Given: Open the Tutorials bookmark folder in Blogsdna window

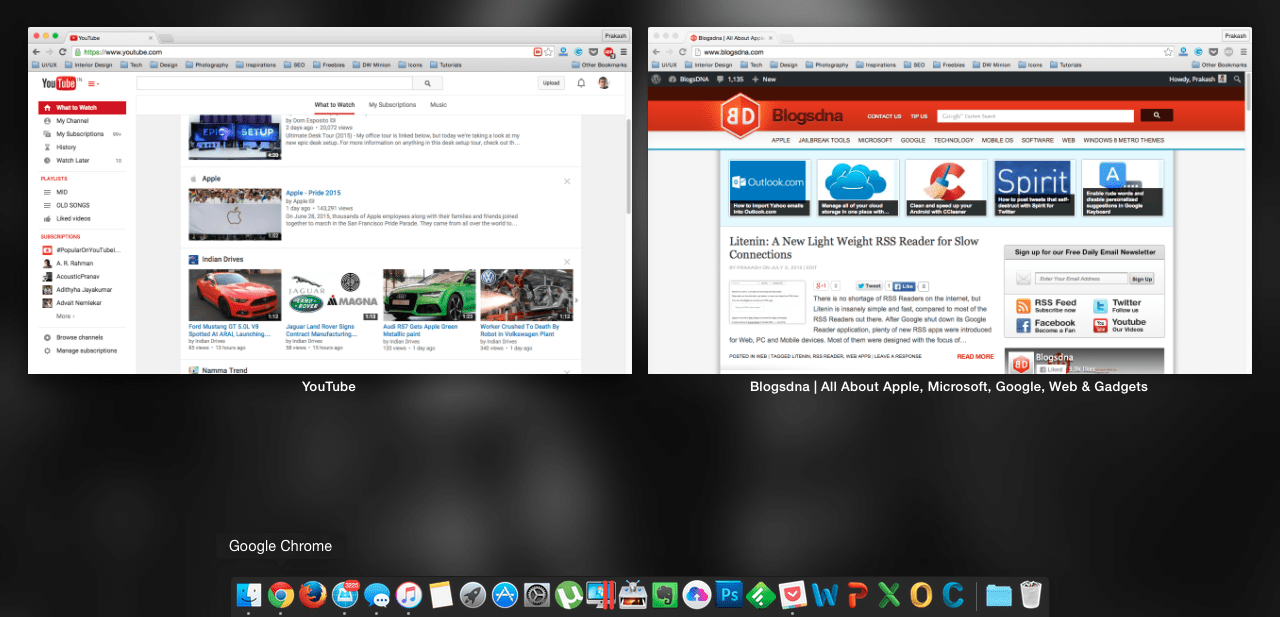Looking at the screenshot, I should tap(1065, 64).
